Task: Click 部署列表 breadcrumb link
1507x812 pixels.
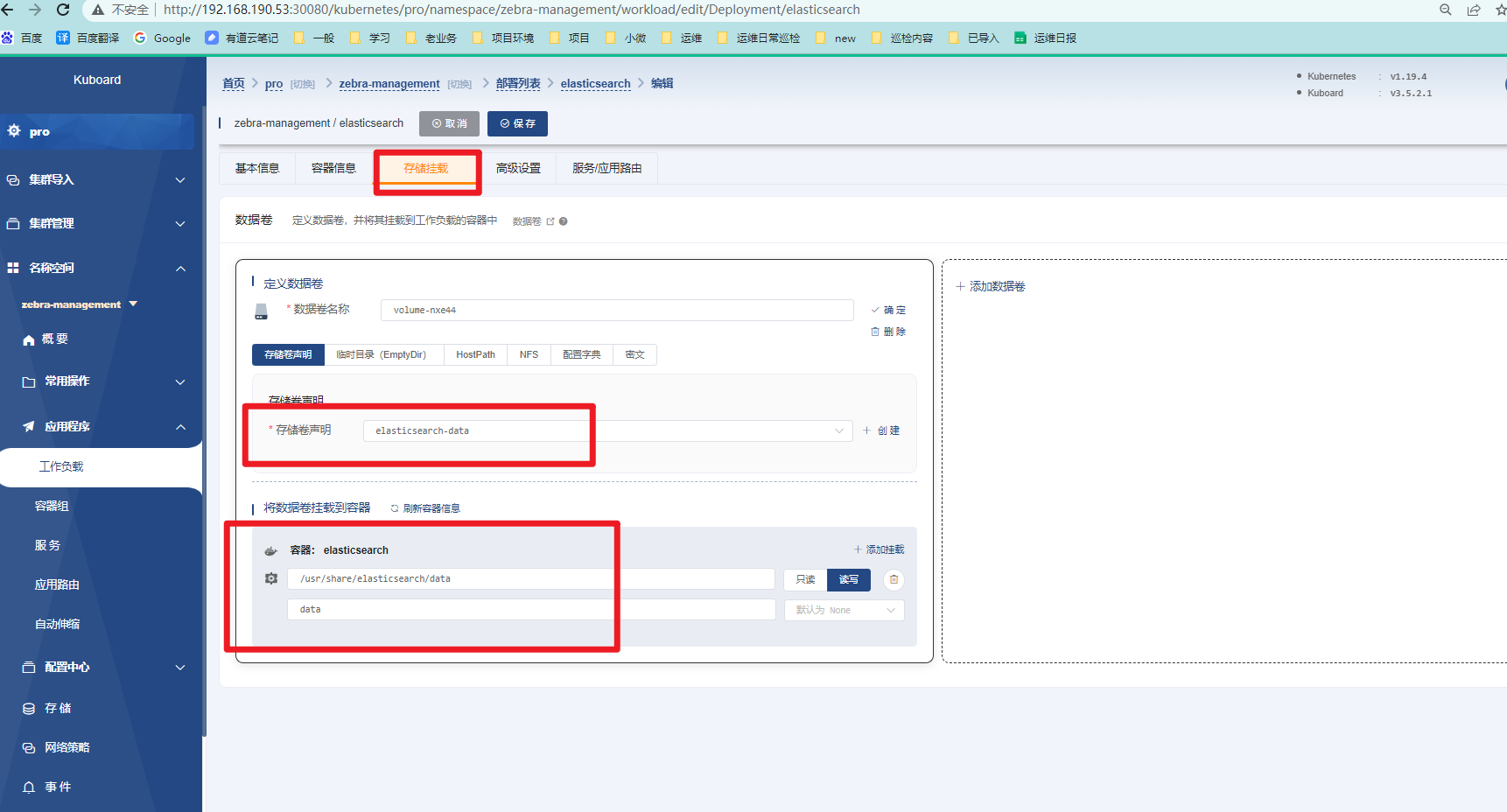Action: (518, 83)
